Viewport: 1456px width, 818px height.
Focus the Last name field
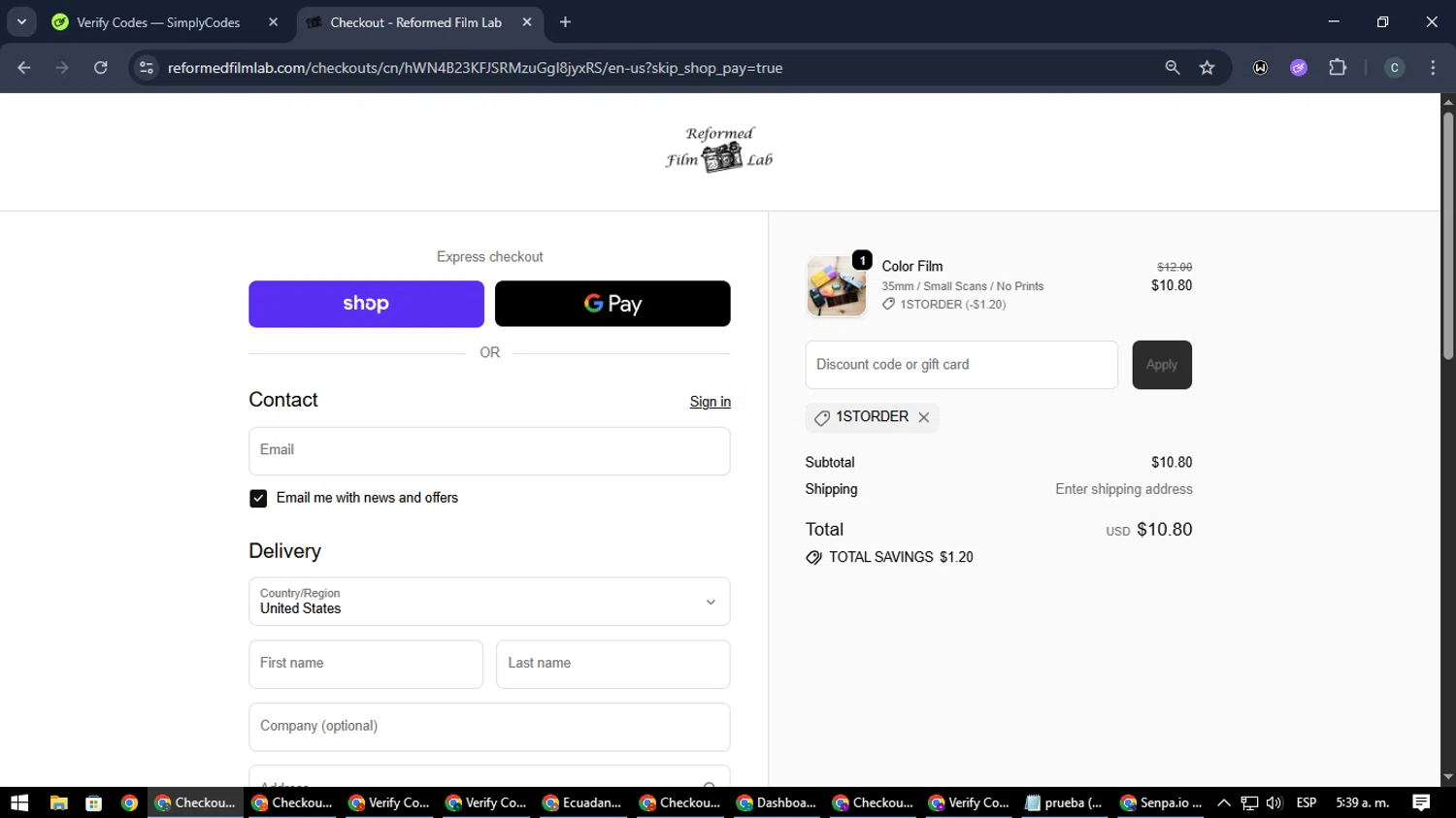click(x=613, y=665)
